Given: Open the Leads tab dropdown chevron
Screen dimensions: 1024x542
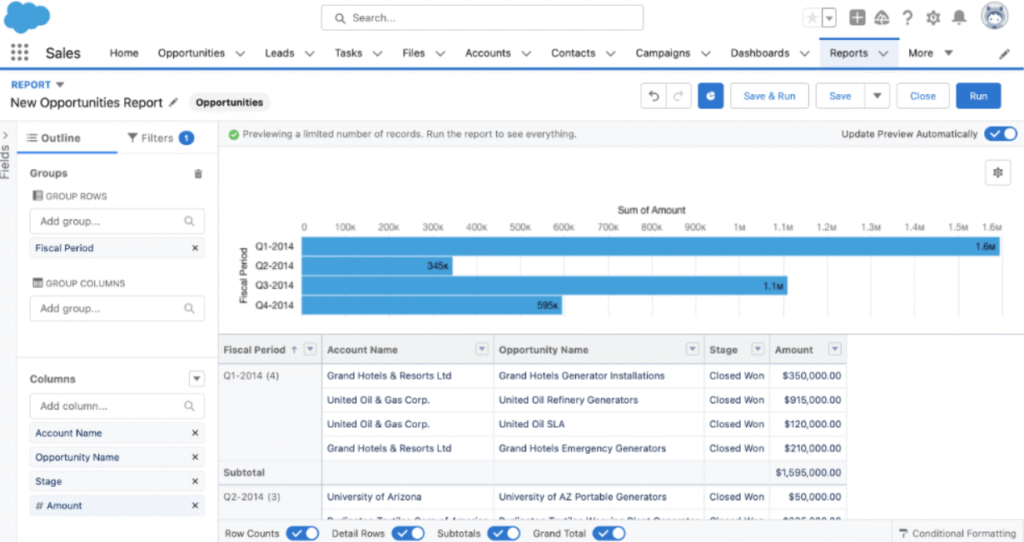Looking at the screenshot, I should 310,54.
